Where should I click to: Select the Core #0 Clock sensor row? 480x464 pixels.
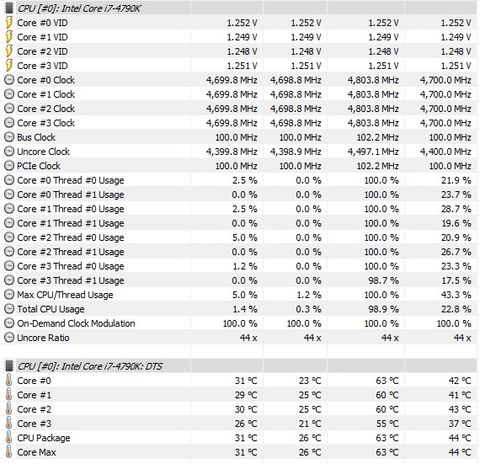coord(240,80)
